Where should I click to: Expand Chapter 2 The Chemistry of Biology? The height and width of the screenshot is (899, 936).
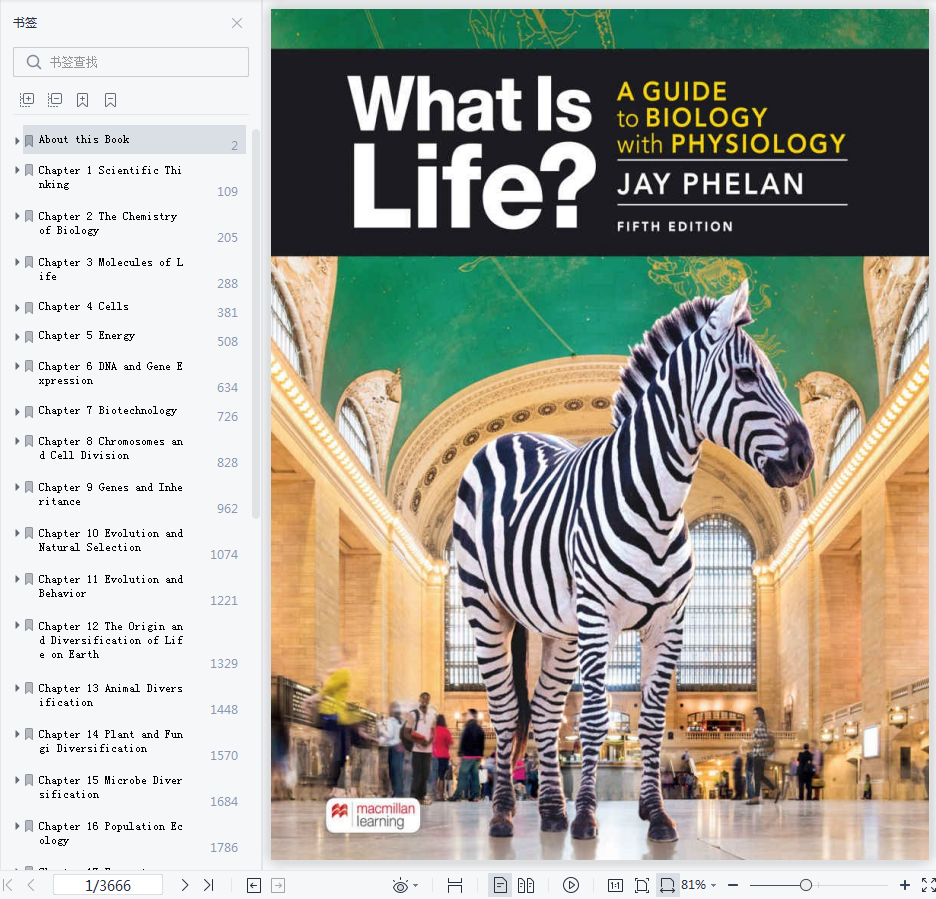17,216
